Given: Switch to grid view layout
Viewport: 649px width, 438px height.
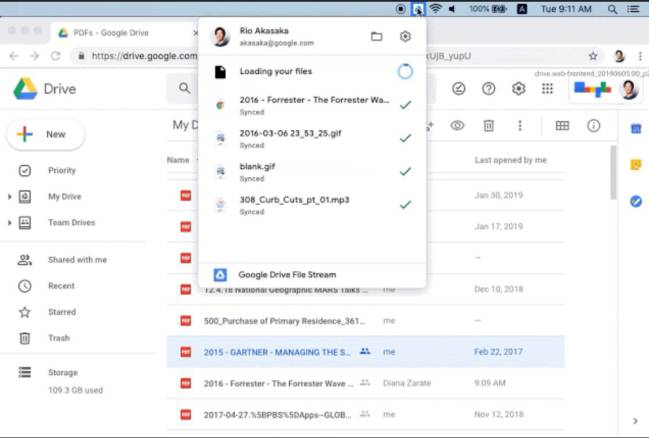Looking at the screenshot, I should 562,125.
